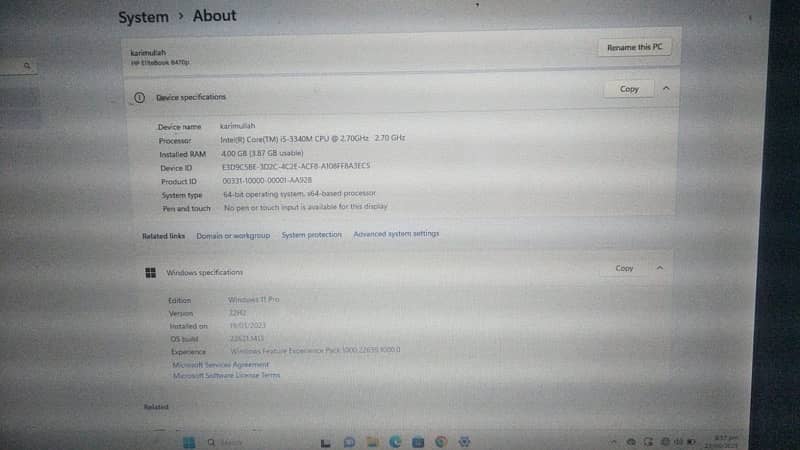Copy the Device specifications
Viewport: 800px width, 450px height.
[x=629, y=89]
